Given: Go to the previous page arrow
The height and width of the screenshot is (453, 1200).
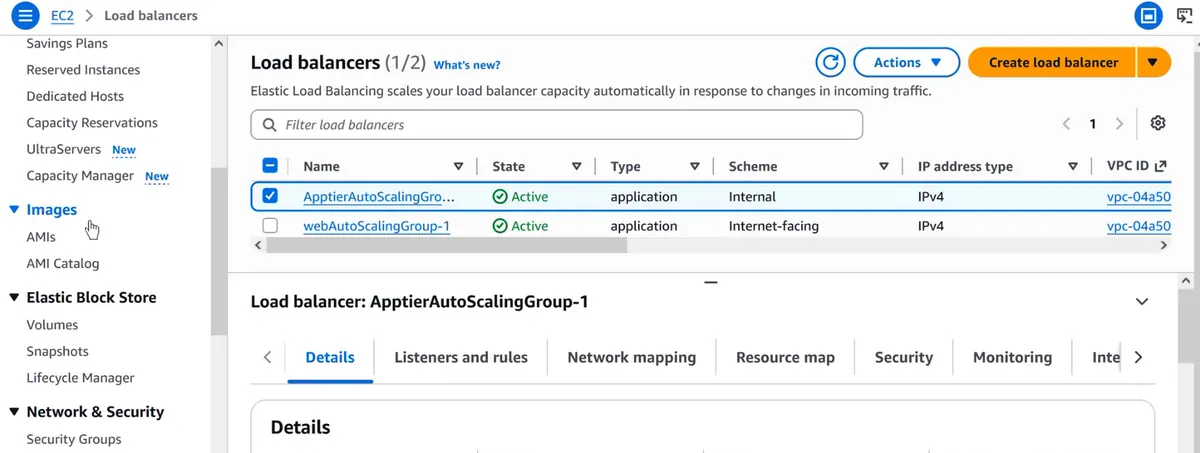Looking at the screenshot, I should [1066, 124].
